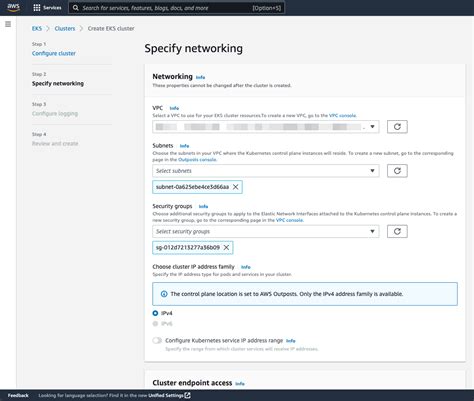Viewport: 474px width, 401px height.
Task: Select the IPv4 radio button
Action: 155,313
